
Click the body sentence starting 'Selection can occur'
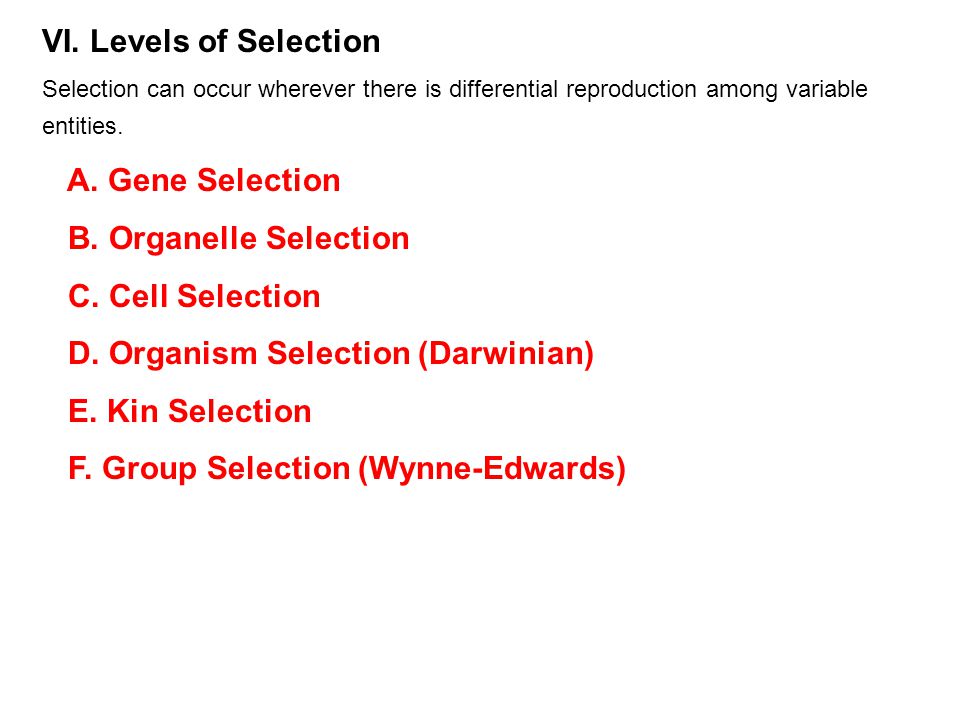[x=455, y=107]
